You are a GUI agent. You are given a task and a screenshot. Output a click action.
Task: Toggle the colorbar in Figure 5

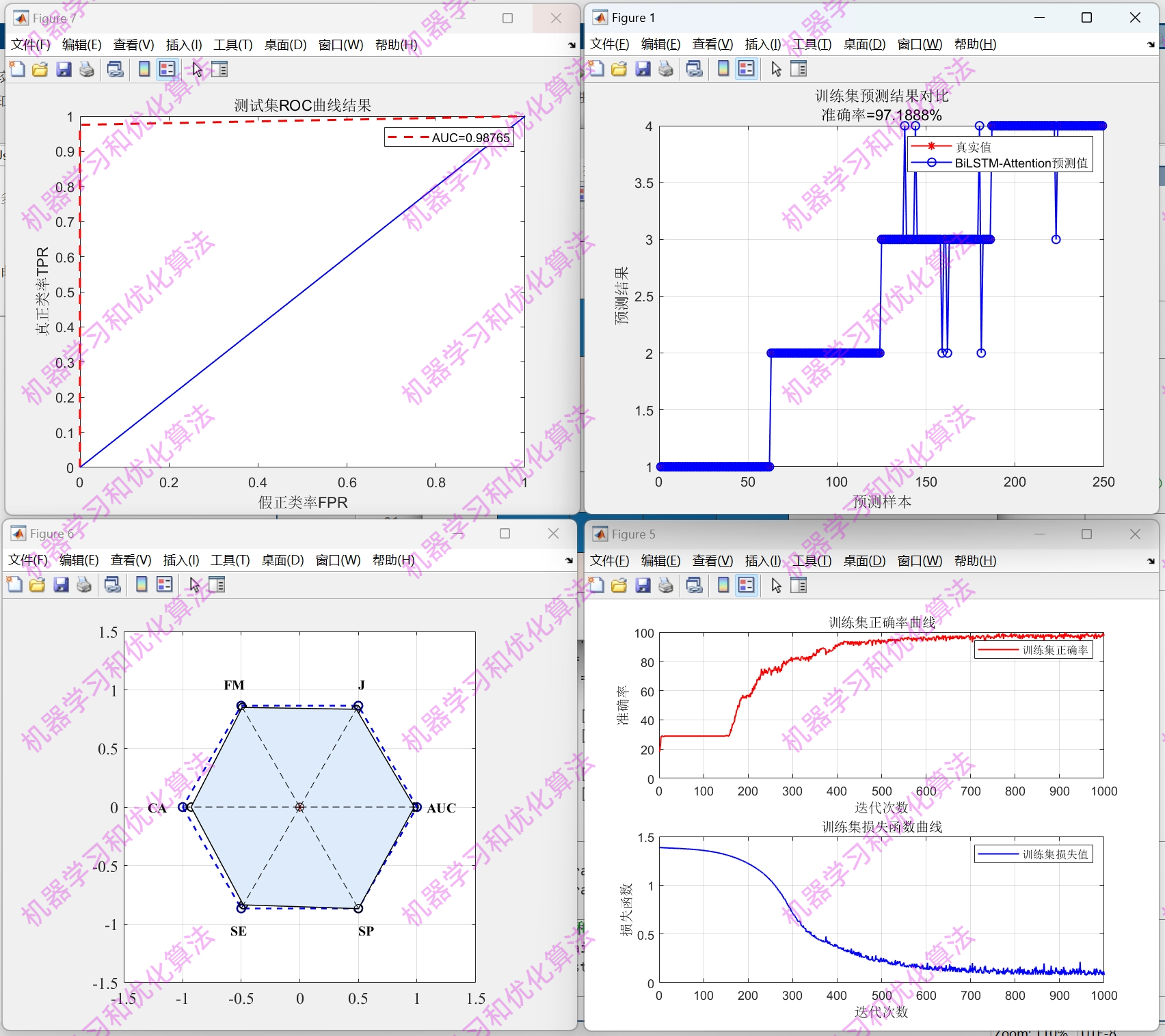pos(723,585)
